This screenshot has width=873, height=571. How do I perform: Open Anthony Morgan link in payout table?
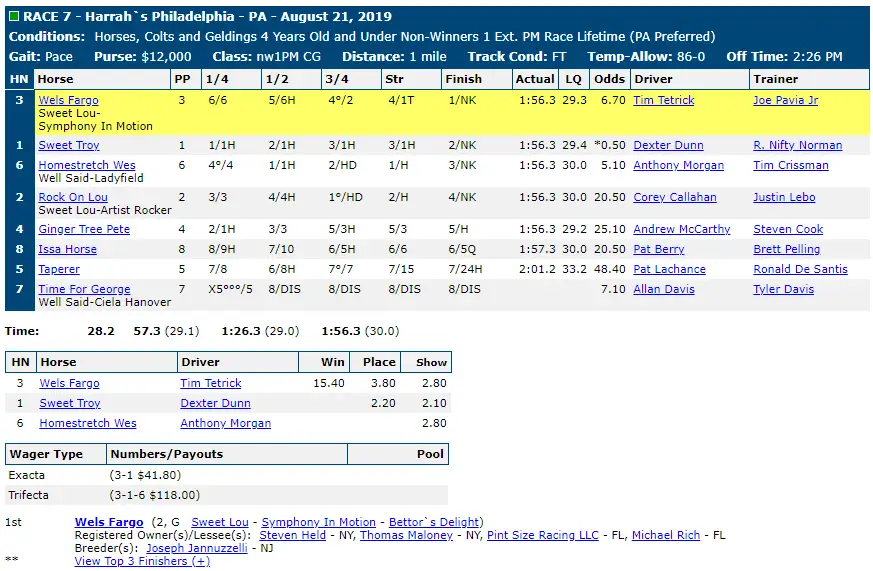225,424
